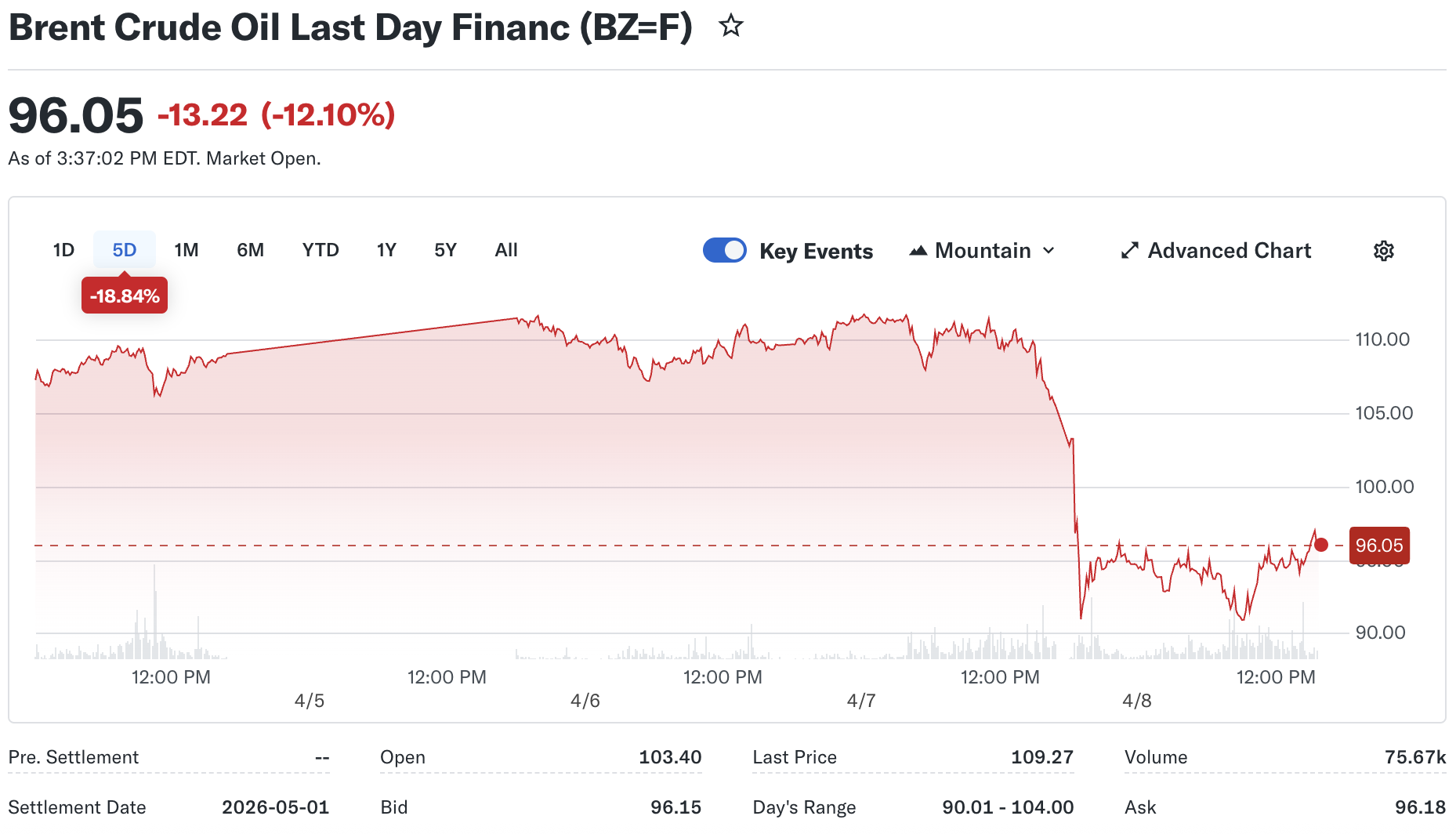Select the 1Y time range
Screen dimensions: 1456x834
[386, 250]
